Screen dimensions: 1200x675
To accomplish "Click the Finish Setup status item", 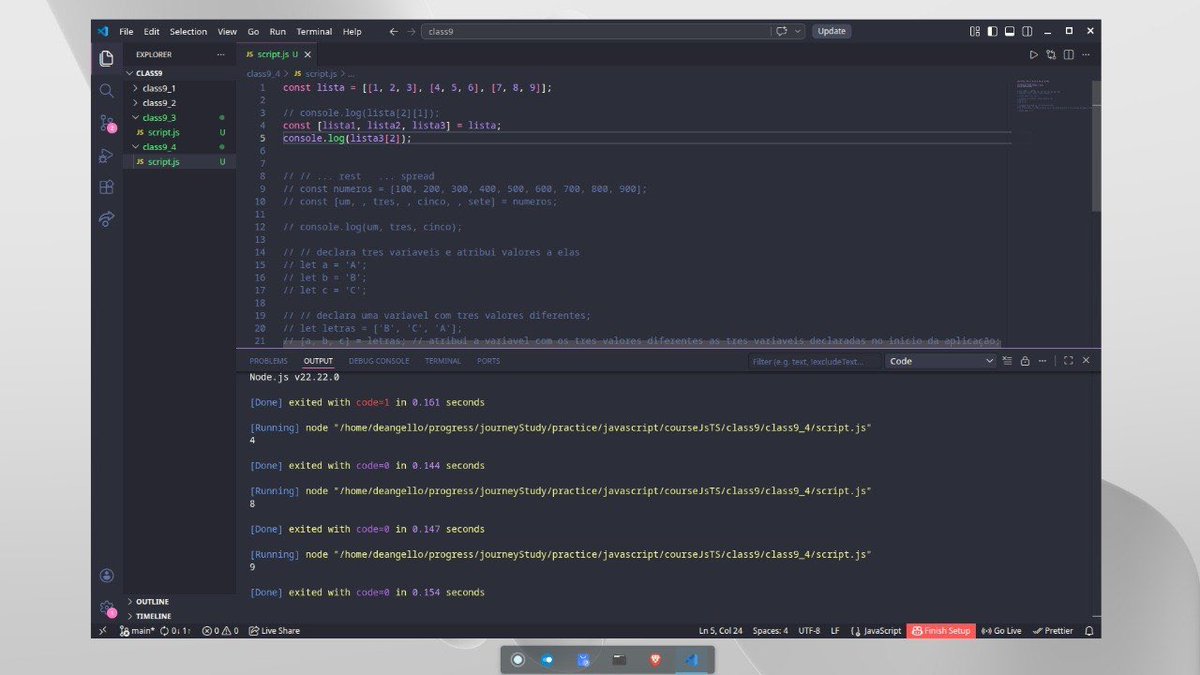I will tap(941, 631).
